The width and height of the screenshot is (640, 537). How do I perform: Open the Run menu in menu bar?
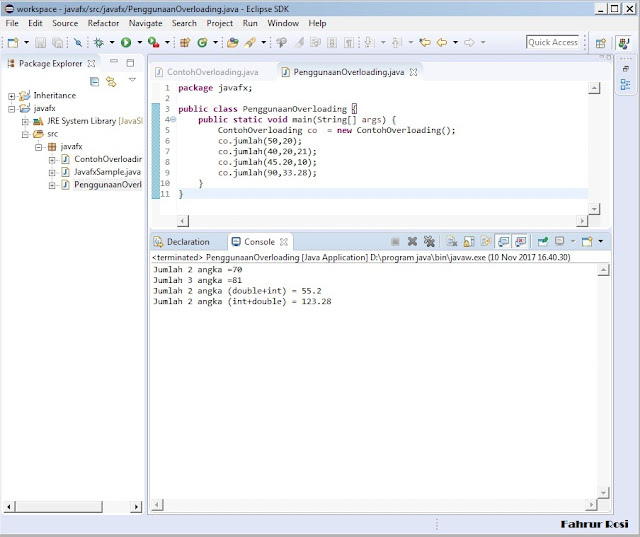point(250,23)
